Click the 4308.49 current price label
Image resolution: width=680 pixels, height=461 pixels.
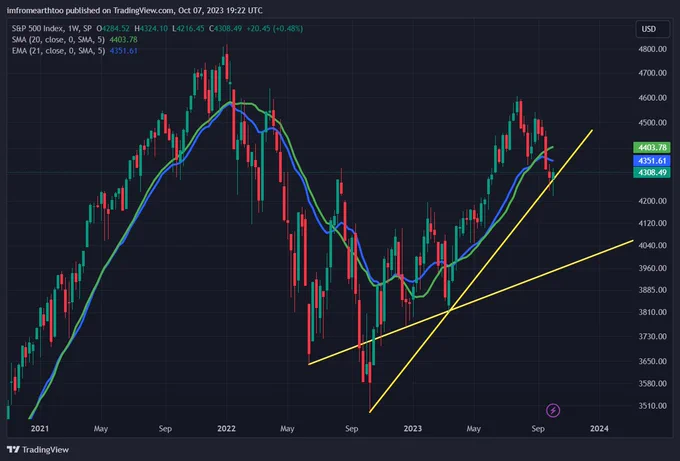click(652, 173)
